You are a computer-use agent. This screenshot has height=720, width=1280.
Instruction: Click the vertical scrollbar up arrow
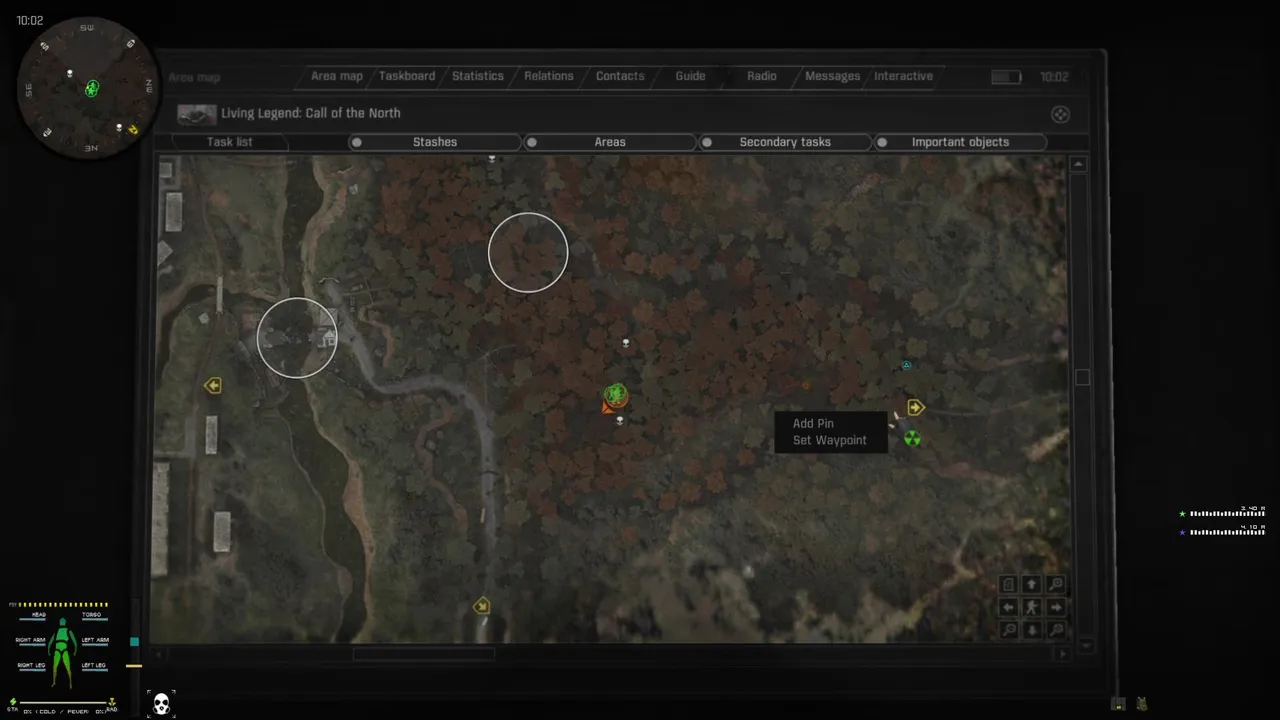coord(1078,164)
